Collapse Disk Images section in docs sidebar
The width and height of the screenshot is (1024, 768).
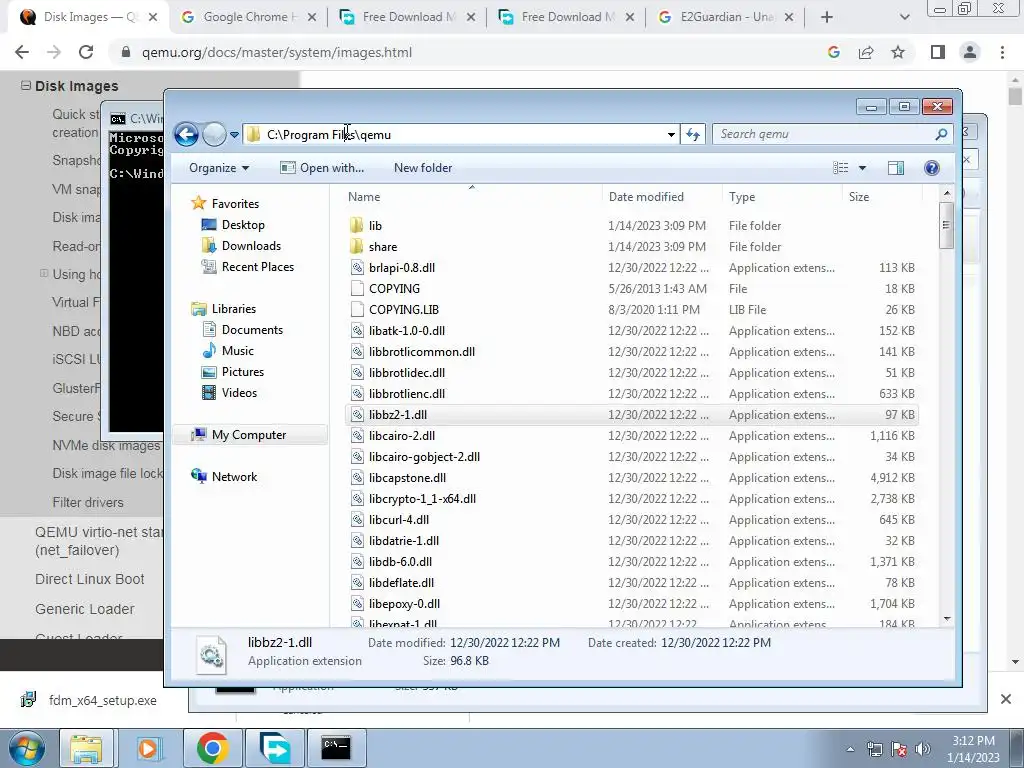[x=25, y=86]
